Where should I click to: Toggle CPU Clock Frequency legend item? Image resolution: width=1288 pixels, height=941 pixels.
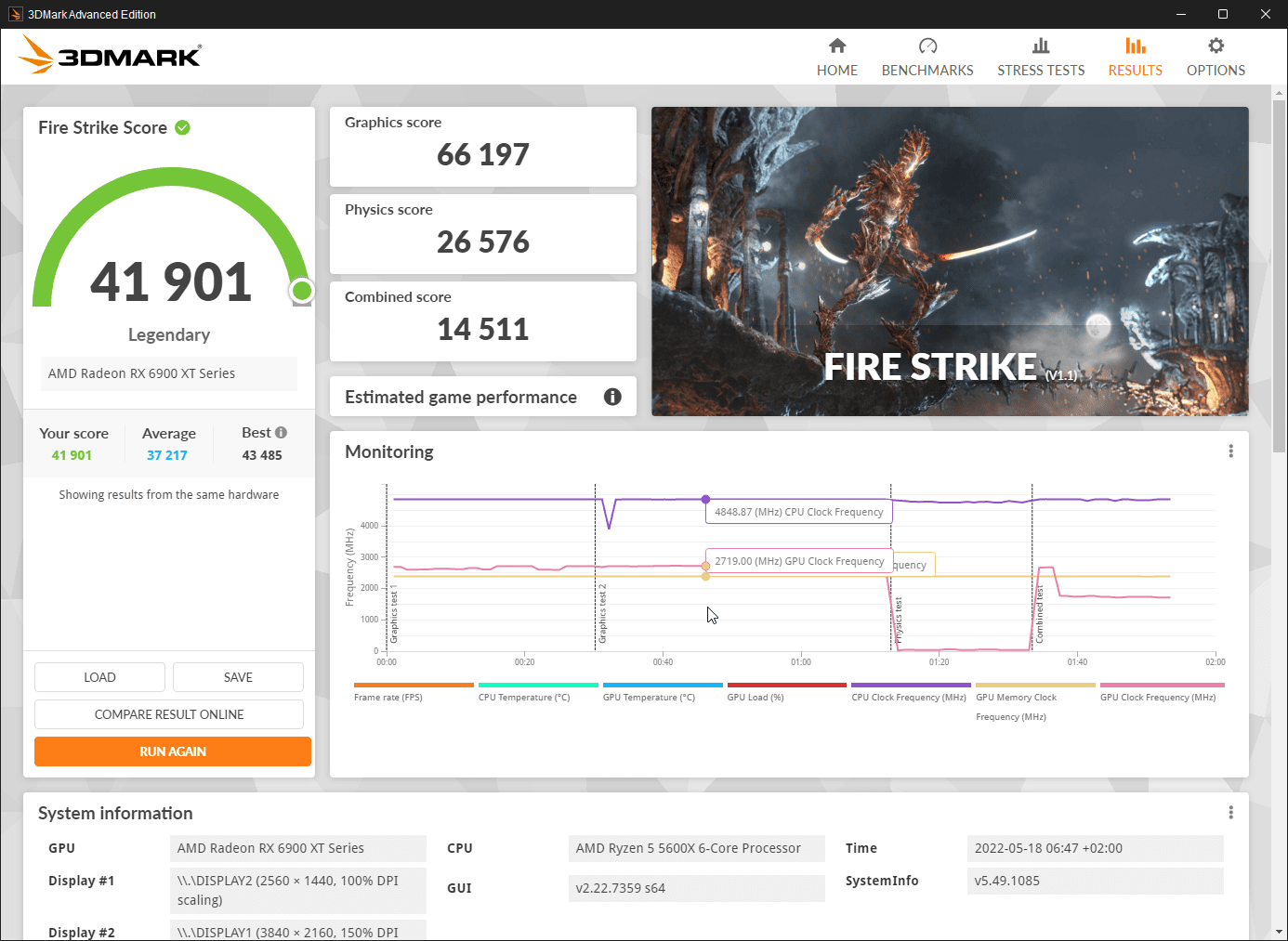911,692
